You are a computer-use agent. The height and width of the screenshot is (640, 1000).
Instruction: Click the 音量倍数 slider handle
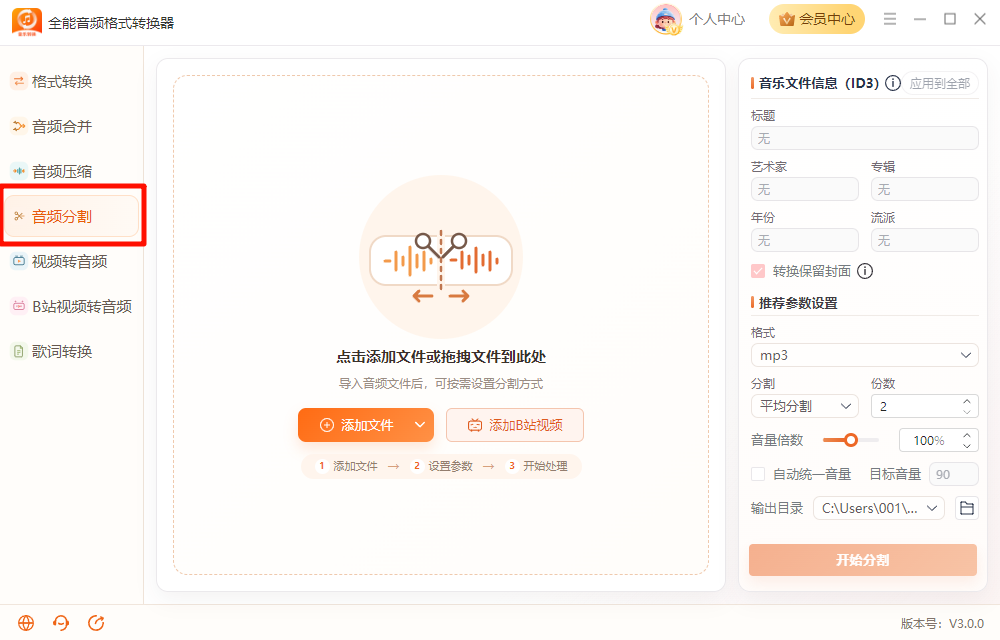[x=851, y=440]
